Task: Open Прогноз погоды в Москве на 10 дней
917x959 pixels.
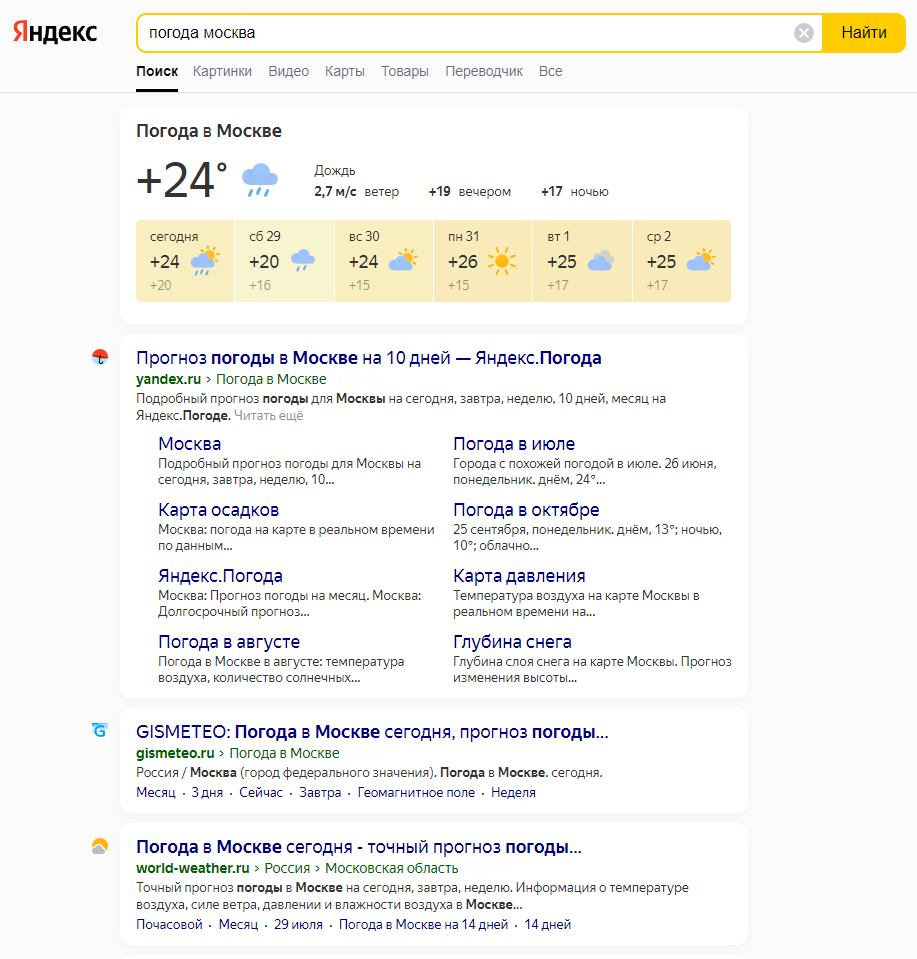Action: [x=368, y=358]
